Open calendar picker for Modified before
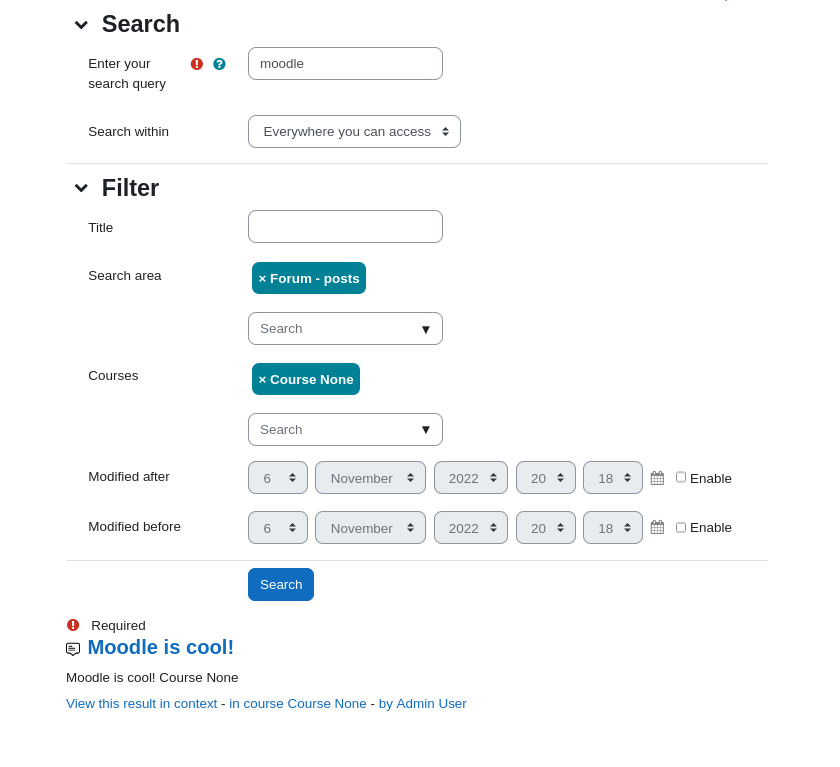The image size is (840, 767). 657,528
